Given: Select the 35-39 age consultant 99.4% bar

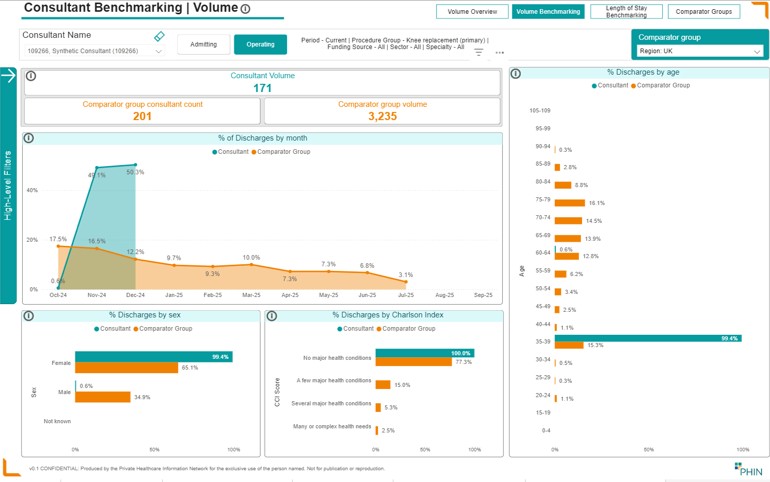Looking at the screenshot, I should point(648,338).
